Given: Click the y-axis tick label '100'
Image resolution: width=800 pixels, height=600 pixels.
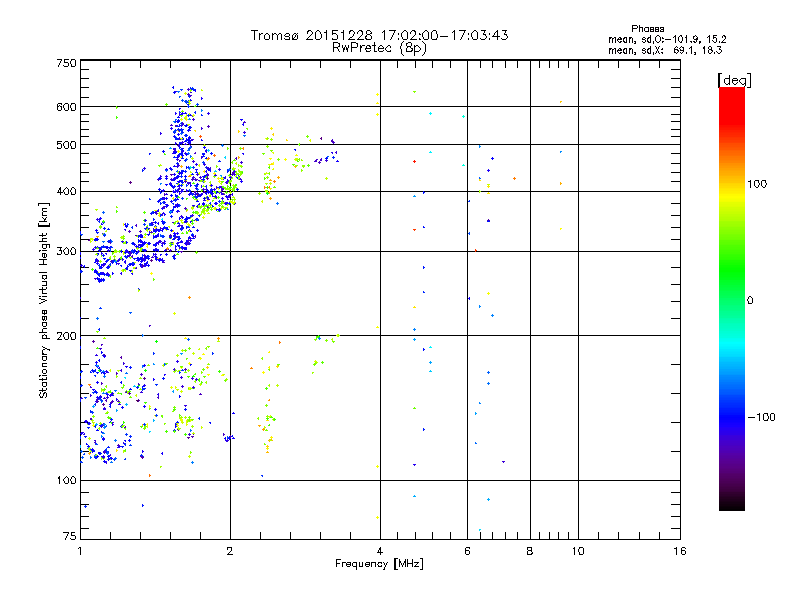Looking at the screenshot, I should pos(66,480).
